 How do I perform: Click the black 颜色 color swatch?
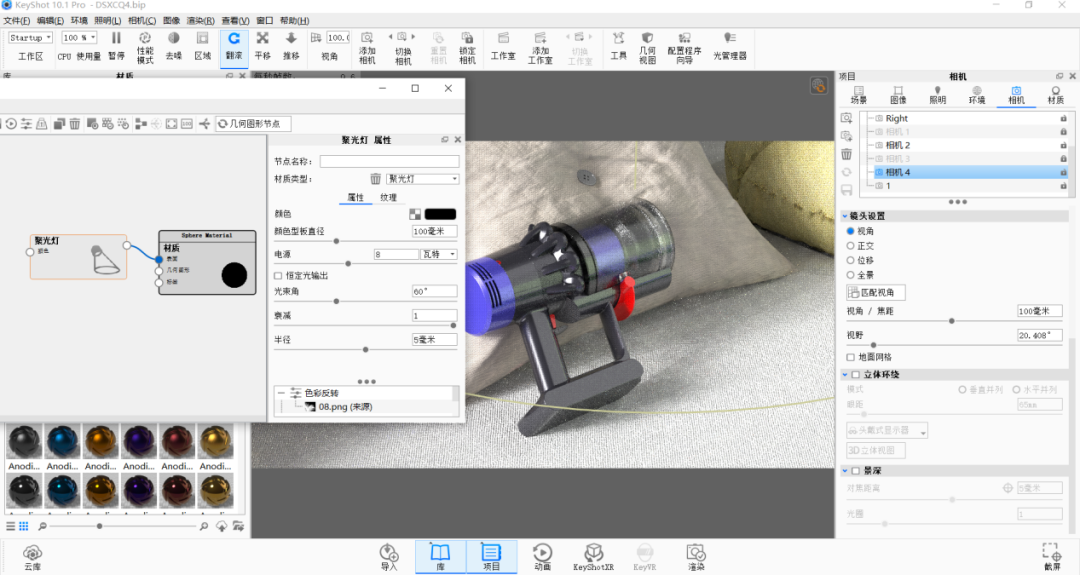point(440,214)
